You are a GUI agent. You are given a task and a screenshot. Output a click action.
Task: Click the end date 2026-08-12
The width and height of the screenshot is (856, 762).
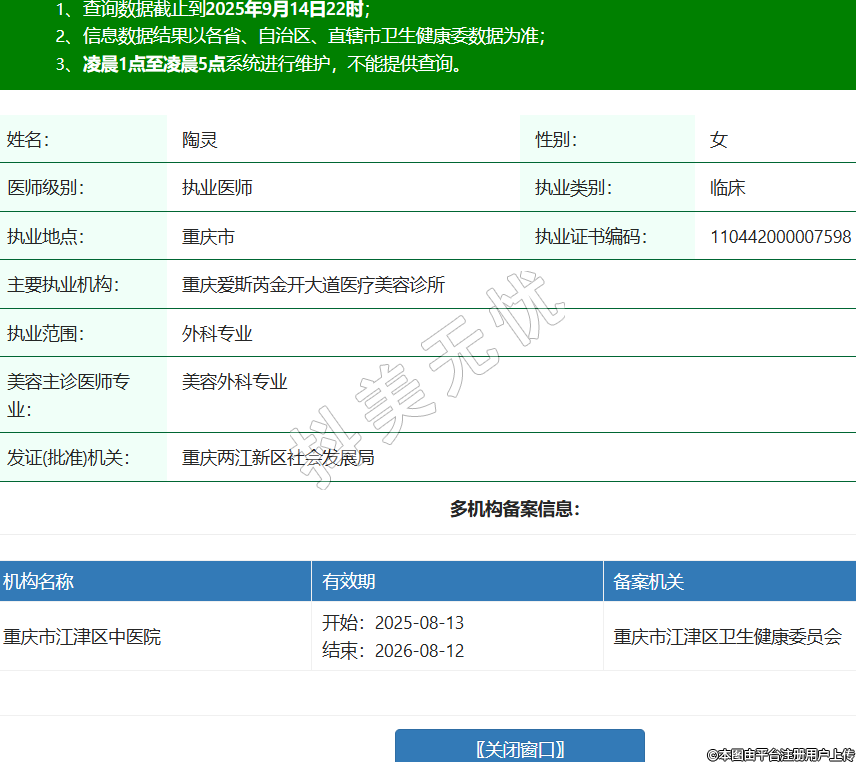[419, 651]
